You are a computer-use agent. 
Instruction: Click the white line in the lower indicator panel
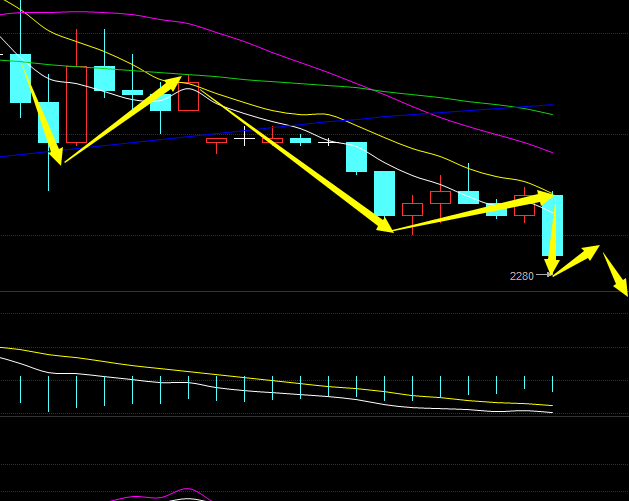[x=277, y=393]
